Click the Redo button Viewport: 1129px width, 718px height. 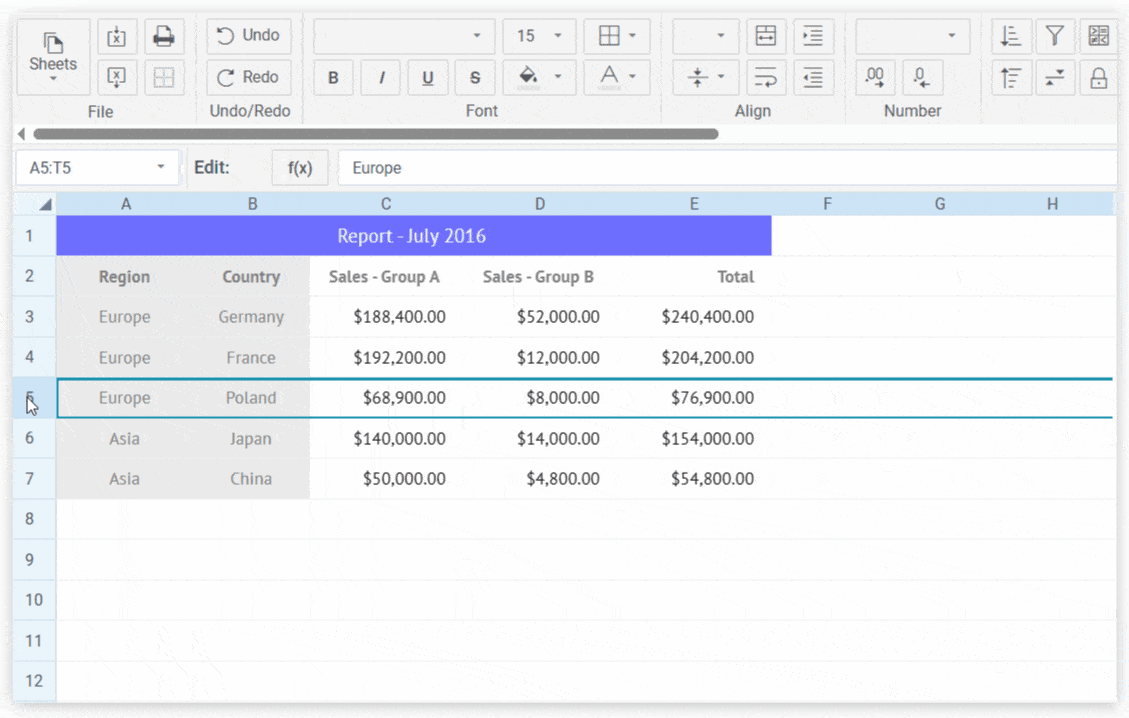click(249, 77)
